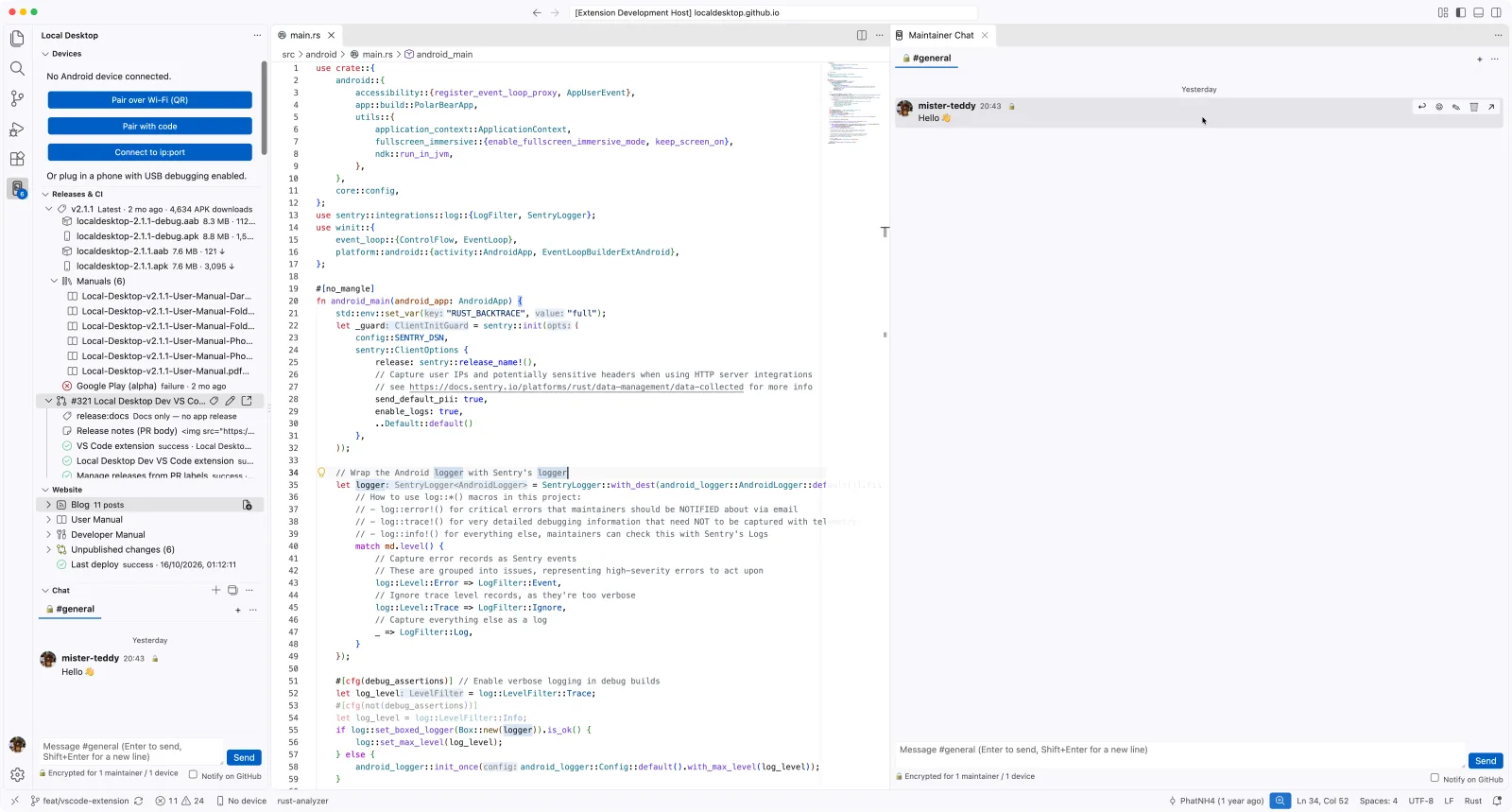Viewport: 1512px width, 812px height.
Task: Toggle the bottom panel layout button
Action: pyautogui.click(x=1479, y=12)
